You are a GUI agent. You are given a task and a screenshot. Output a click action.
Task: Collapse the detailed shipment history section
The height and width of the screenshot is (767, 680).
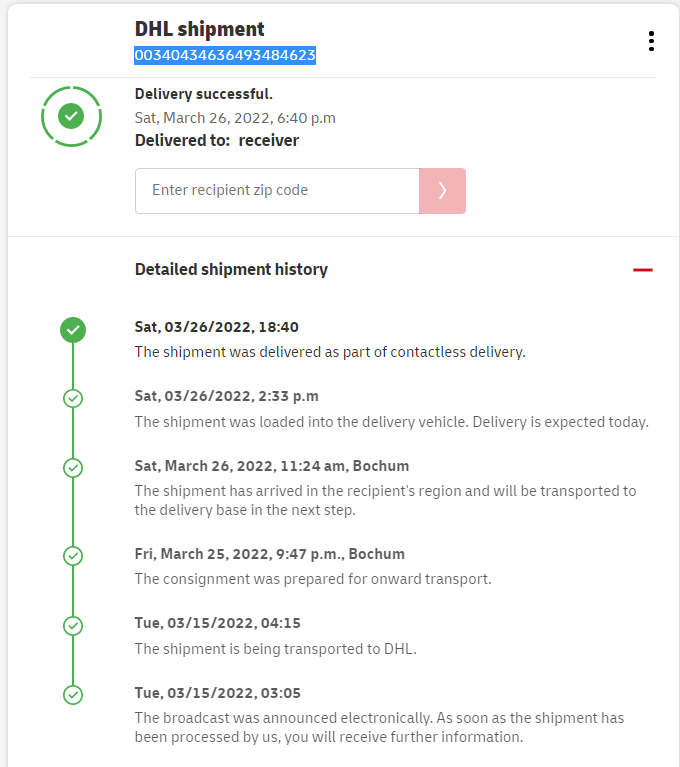click(x=643, y=270)
